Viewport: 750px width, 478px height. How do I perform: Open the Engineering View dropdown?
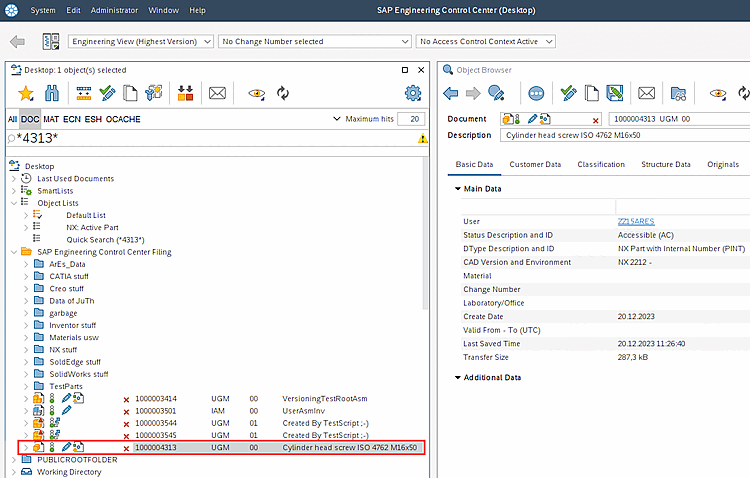141,42
